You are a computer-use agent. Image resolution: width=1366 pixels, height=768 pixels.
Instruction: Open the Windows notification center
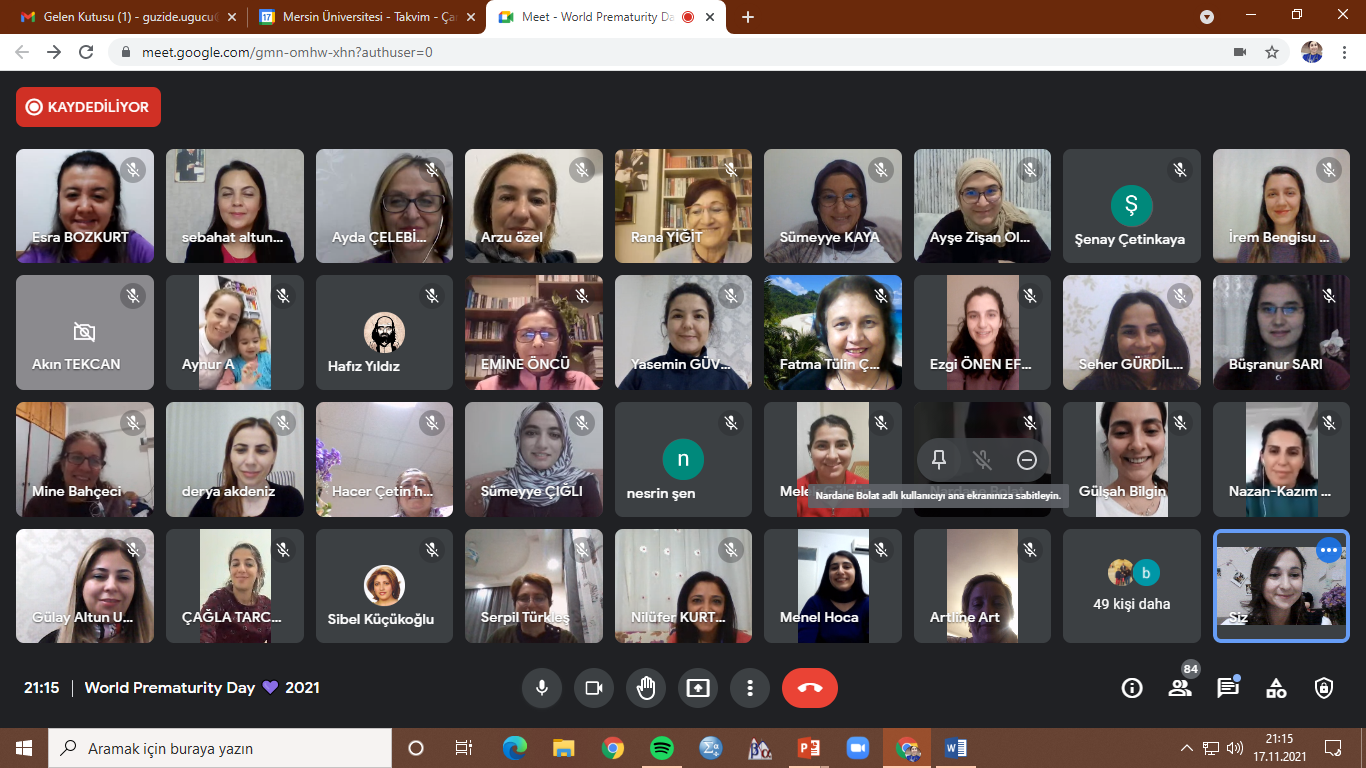pos(1333,748)
